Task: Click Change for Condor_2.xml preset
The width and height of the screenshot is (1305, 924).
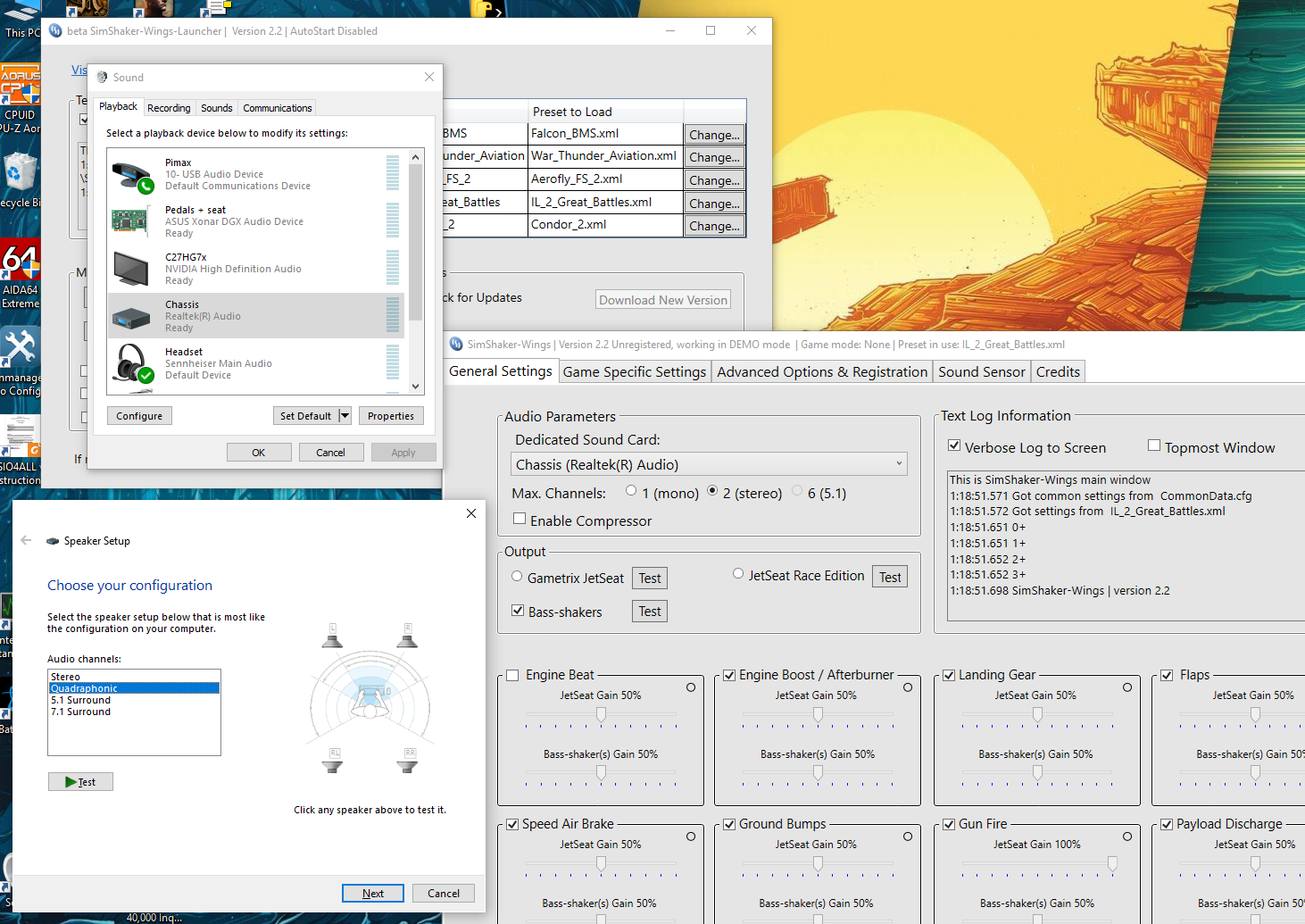Action: [714, 226]
